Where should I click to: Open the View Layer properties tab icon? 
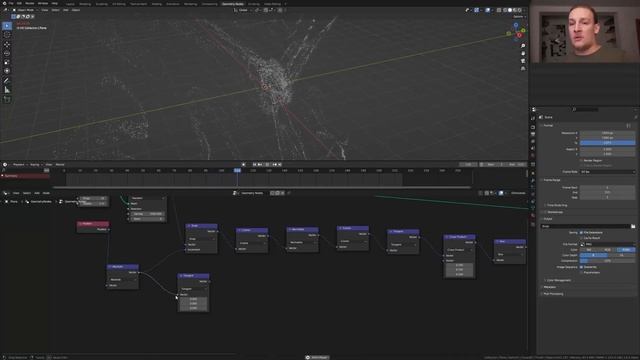(x=533, y=141)
